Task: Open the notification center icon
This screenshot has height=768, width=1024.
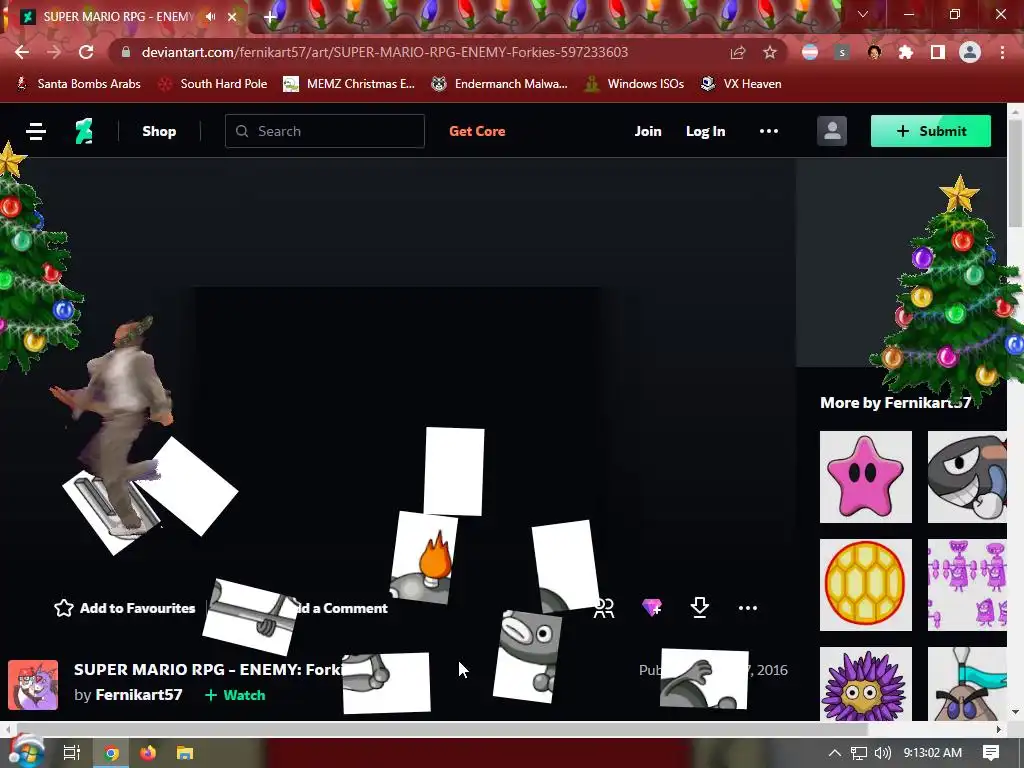Action: pos(991,753)
